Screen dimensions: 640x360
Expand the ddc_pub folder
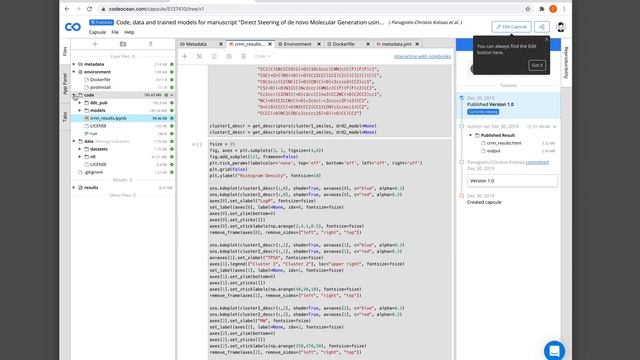pos(80,103)
